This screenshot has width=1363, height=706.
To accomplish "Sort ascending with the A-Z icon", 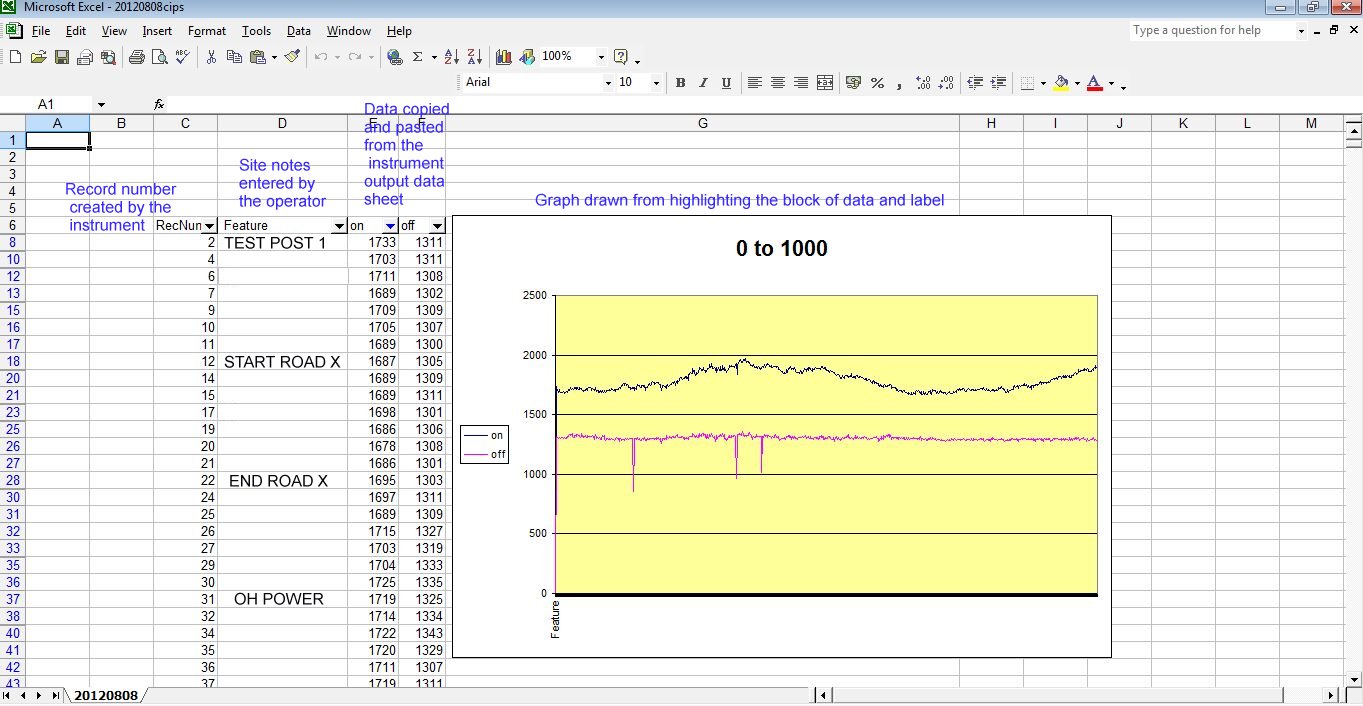I will pos(451,57).
